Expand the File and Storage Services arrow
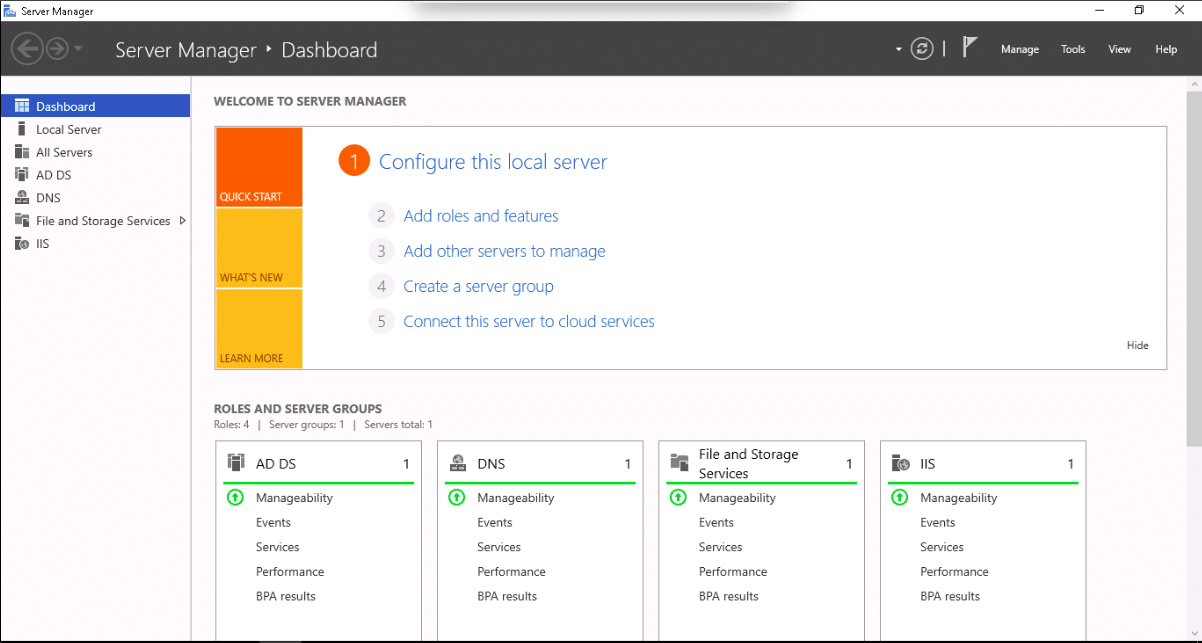Screen dimensions: 1202x643 pyautogui.click(x=182, y=221)
